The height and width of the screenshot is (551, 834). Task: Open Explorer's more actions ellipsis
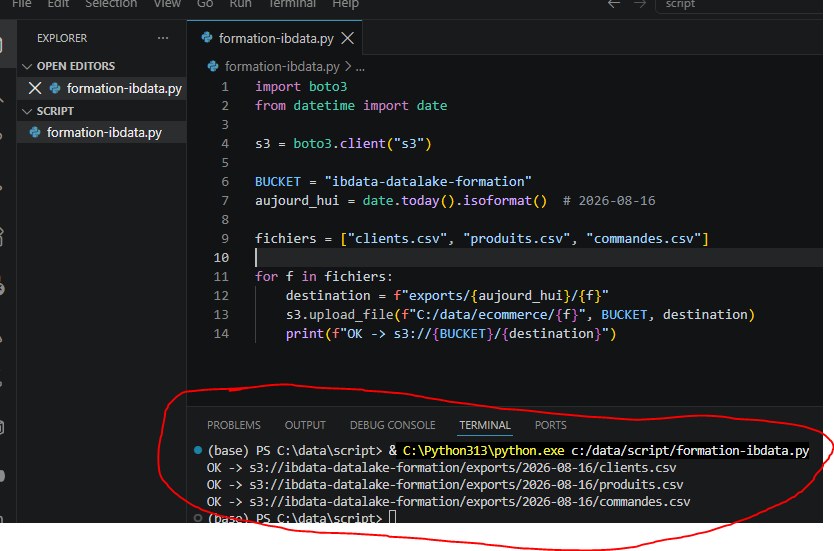pos(163,38)
